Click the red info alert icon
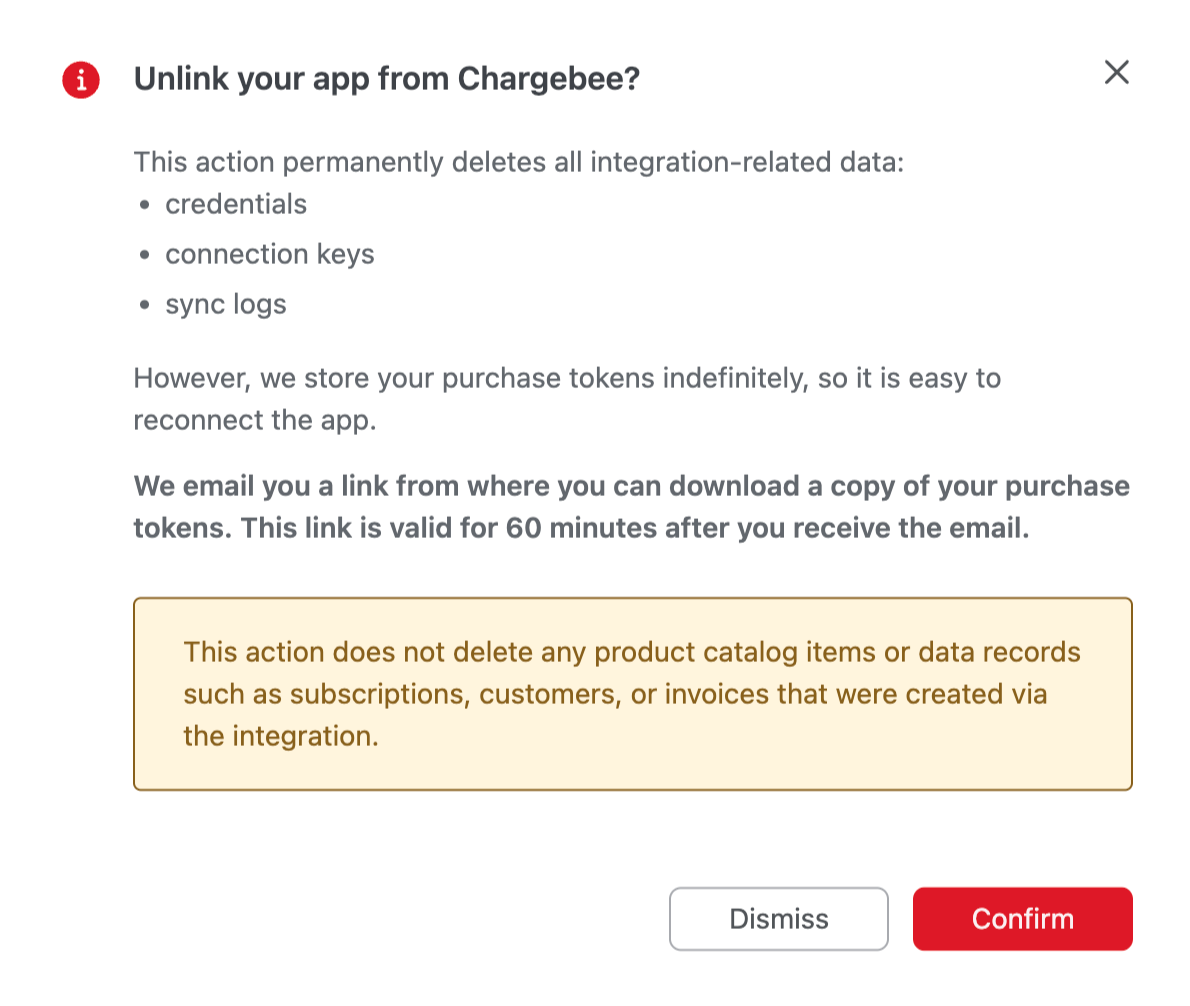Image resolution: width=1190 pixels, height=1006 pixels. click(x=81, y=79)
